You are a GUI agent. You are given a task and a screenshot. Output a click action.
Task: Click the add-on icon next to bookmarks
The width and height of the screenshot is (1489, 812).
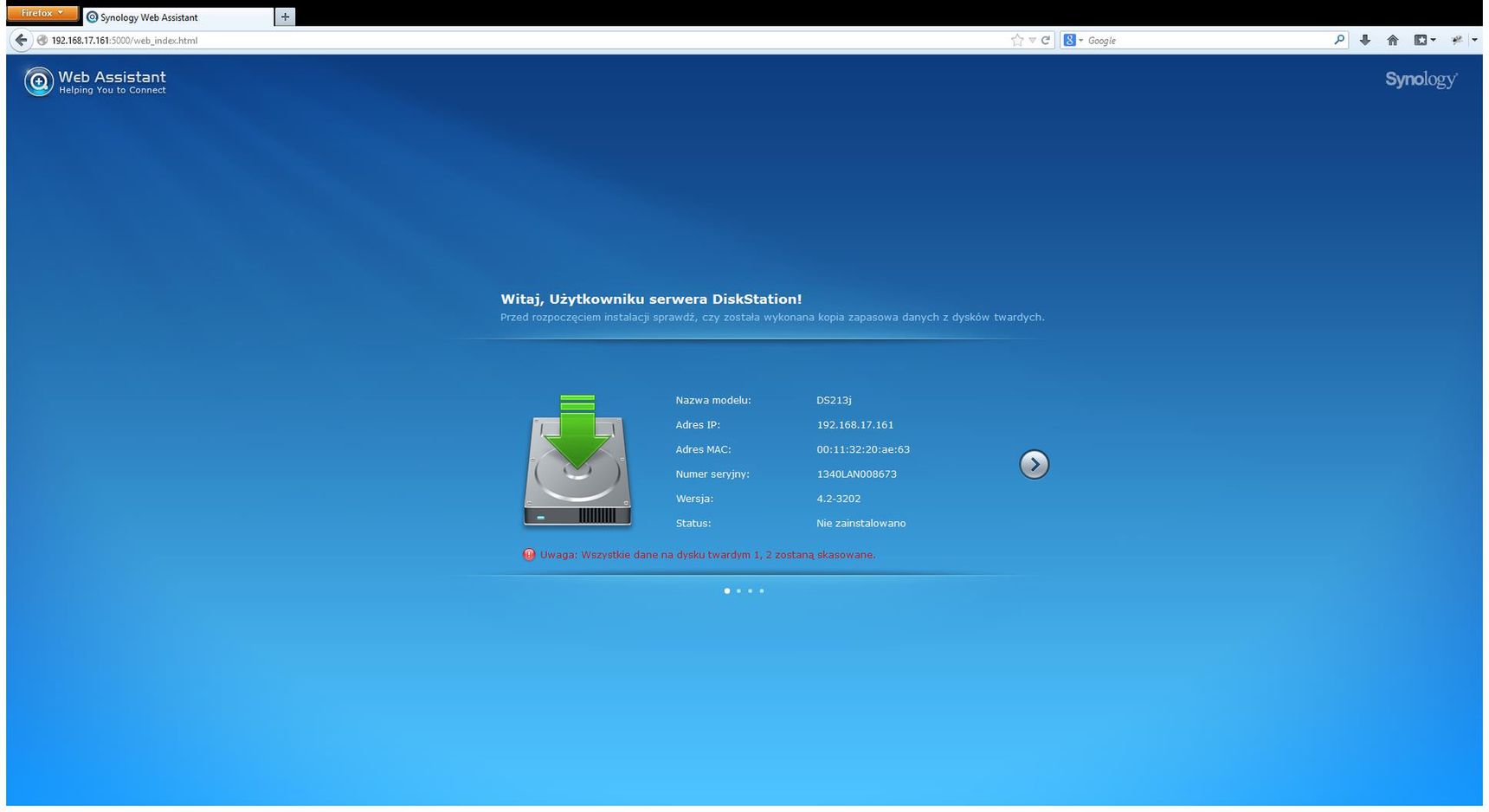click(x=1457, y=40)
